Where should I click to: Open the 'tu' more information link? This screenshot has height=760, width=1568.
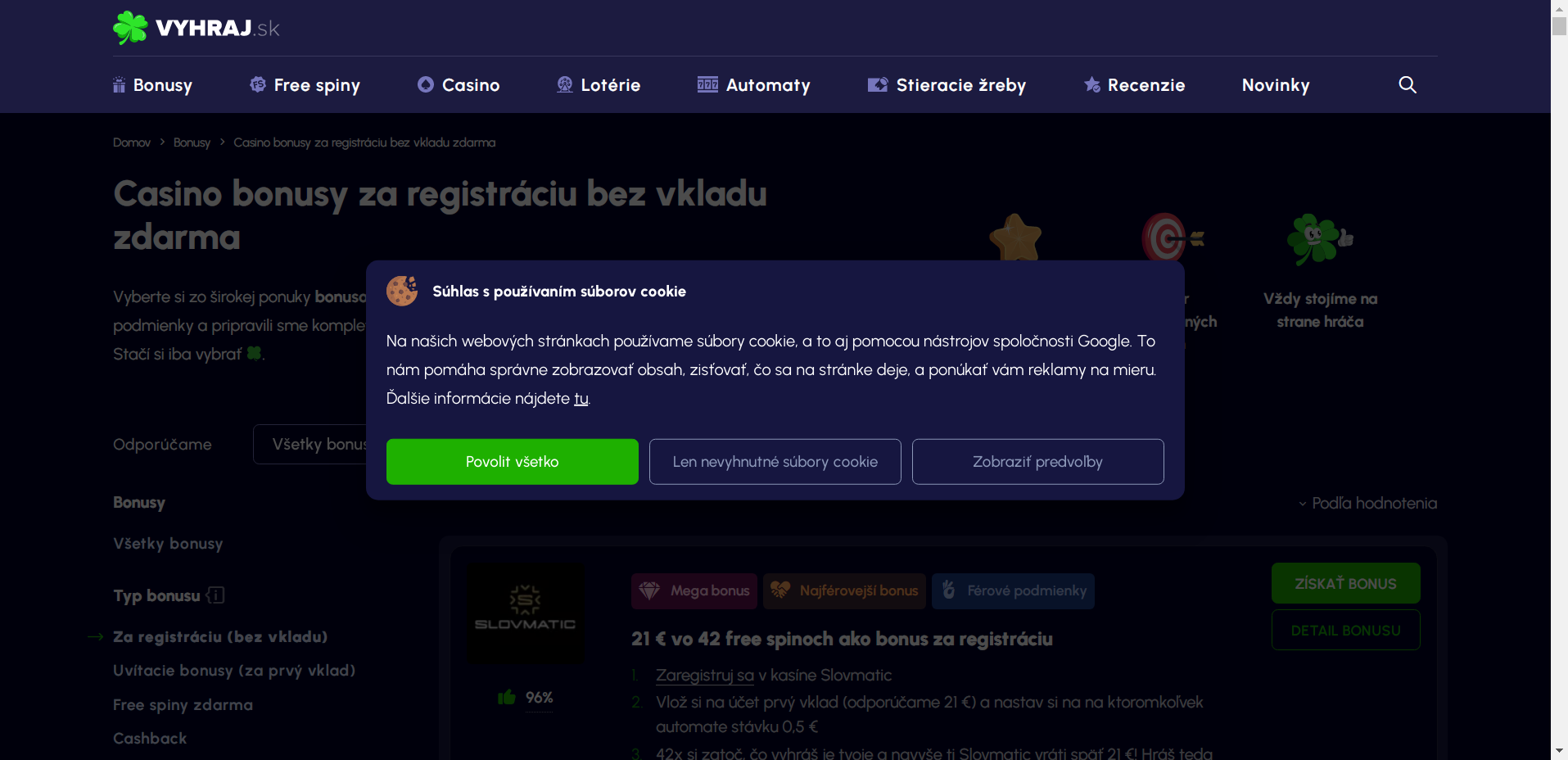[581, 399]
